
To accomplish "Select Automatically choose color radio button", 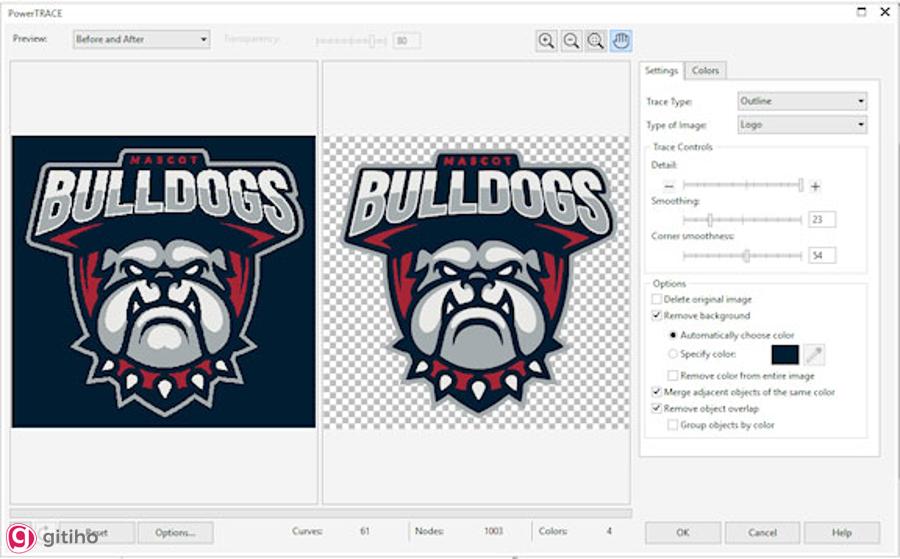I will [673, 335].
